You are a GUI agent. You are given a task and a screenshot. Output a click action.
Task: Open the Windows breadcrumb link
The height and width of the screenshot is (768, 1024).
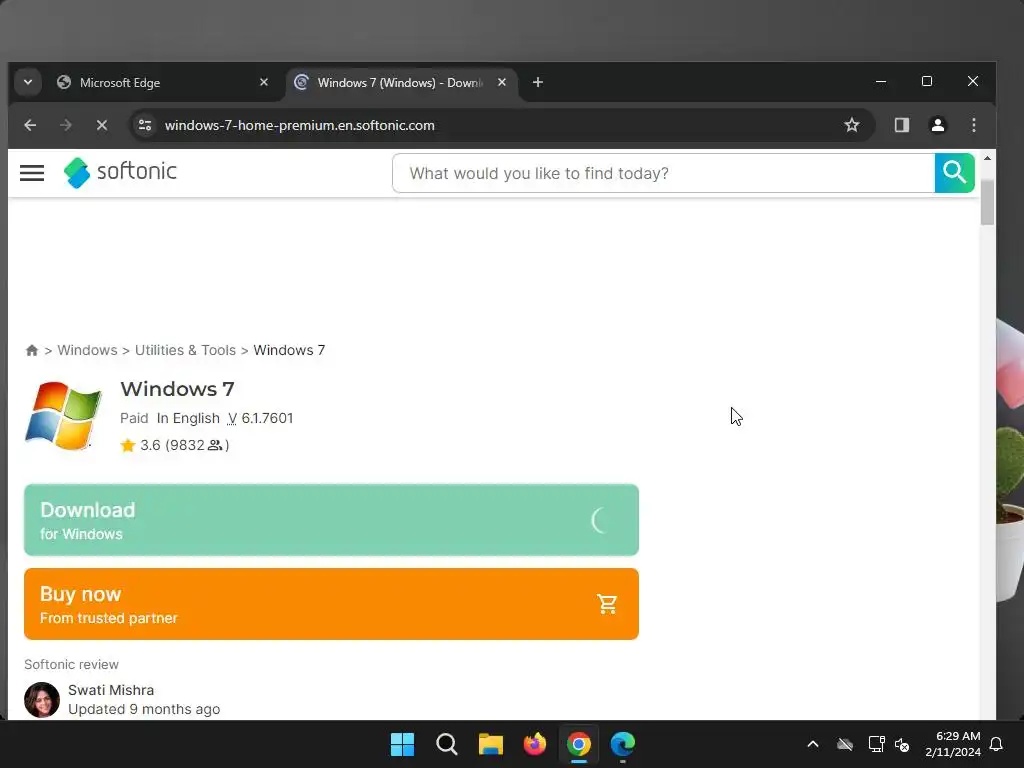[x=88, y=350]
